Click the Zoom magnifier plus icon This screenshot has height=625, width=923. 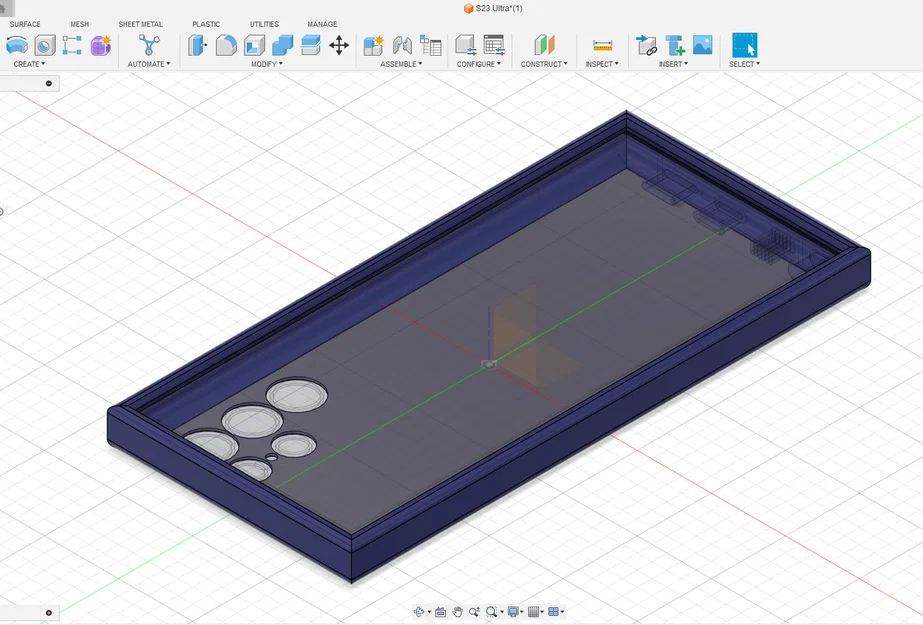pyautogui.click(x=474, y=612)
